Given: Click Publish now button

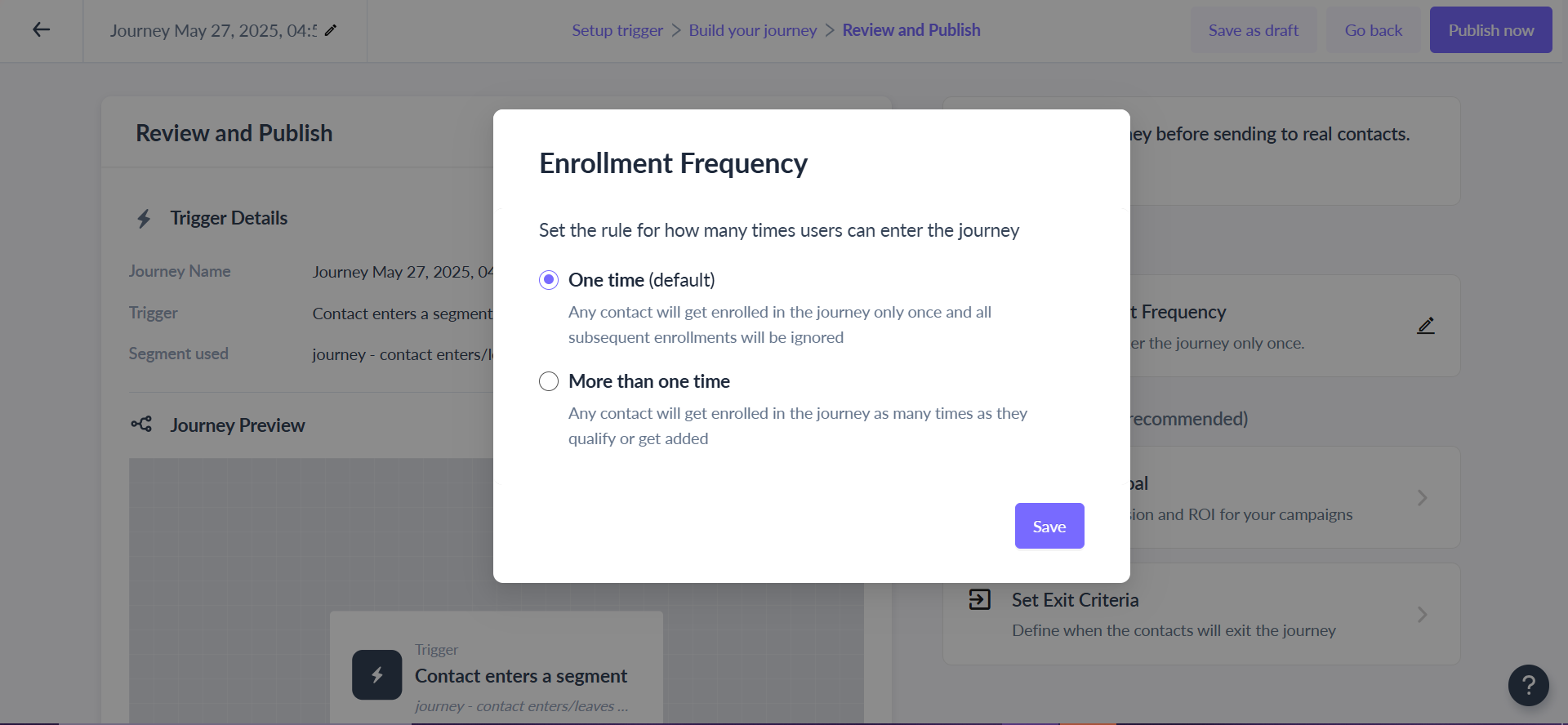Looking at the screenshot, I should click(1490, 30).
